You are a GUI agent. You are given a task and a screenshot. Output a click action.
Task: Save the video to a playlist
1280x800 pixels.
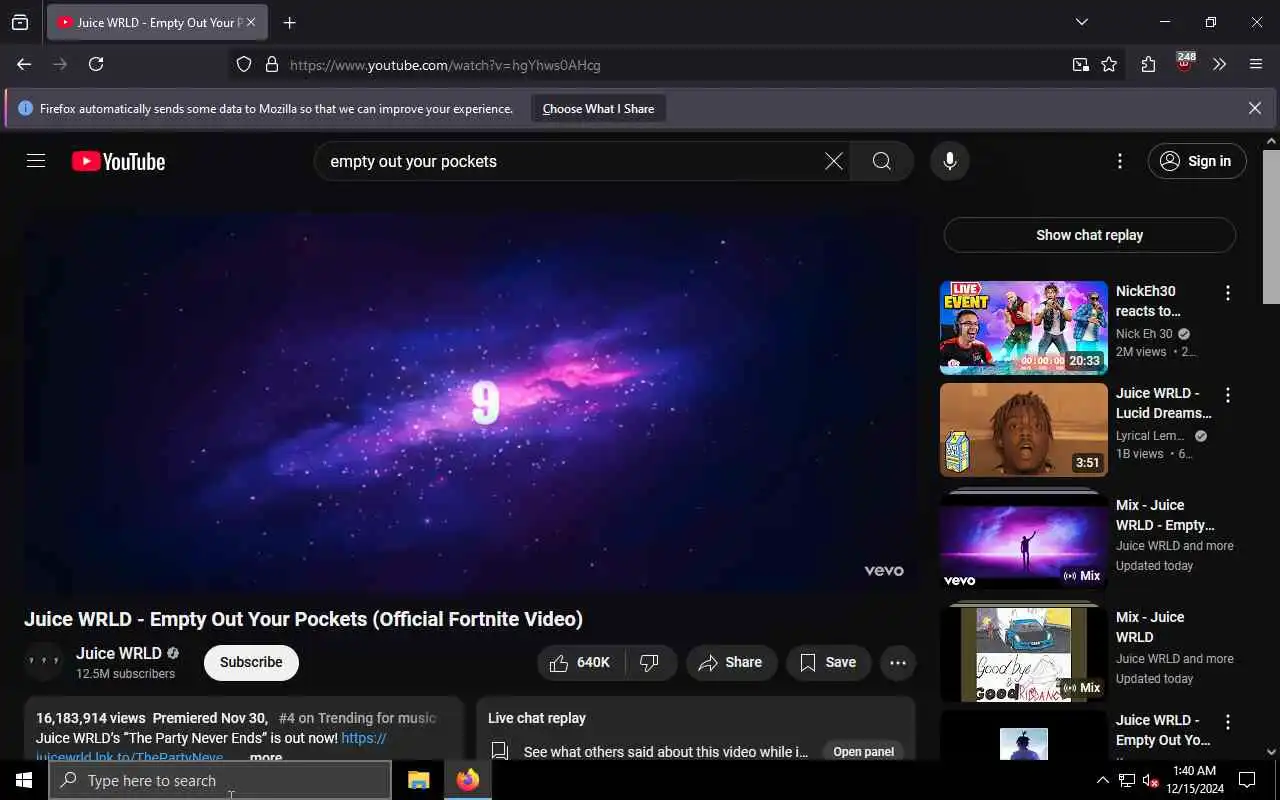coord(828,662)
